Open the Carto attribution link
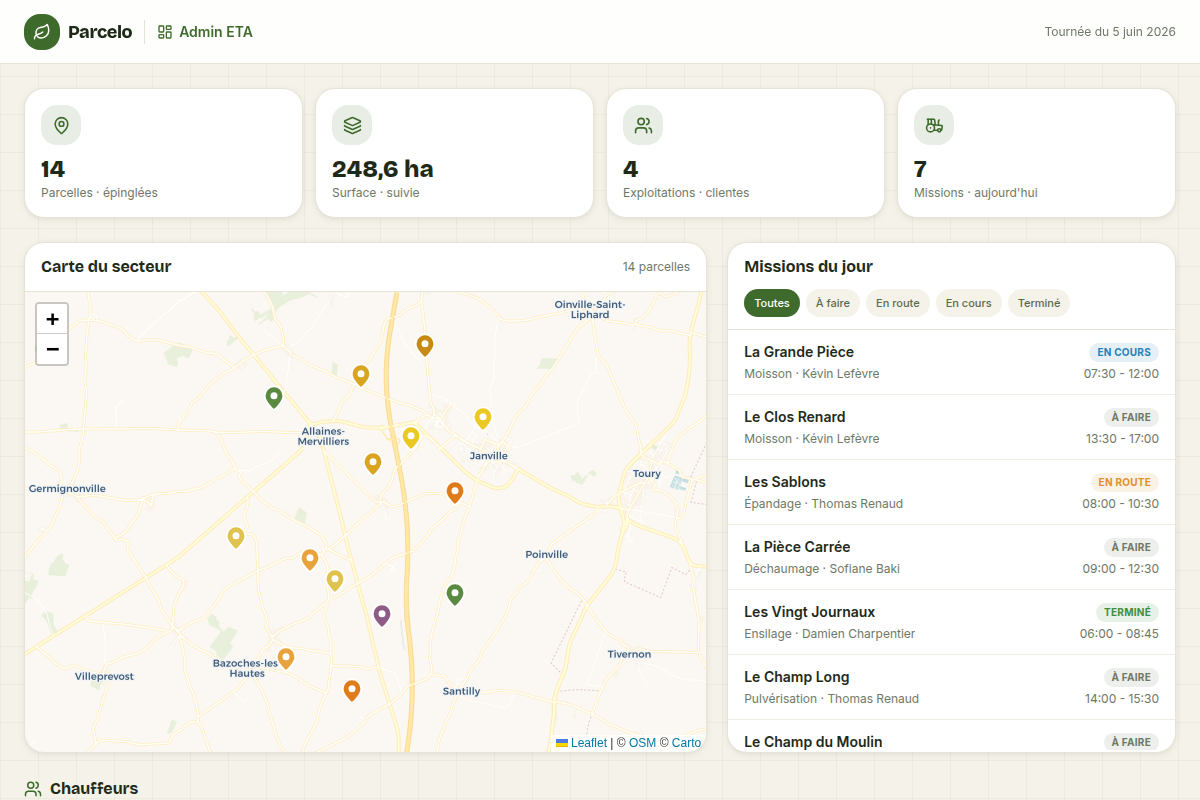 coord(686,743)
